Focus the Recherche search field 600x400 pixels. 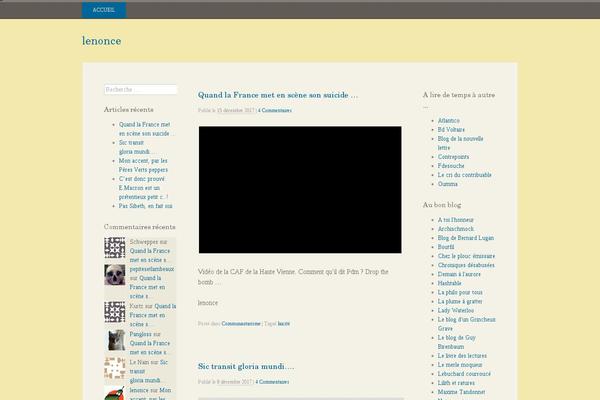[x=140, y=90]
